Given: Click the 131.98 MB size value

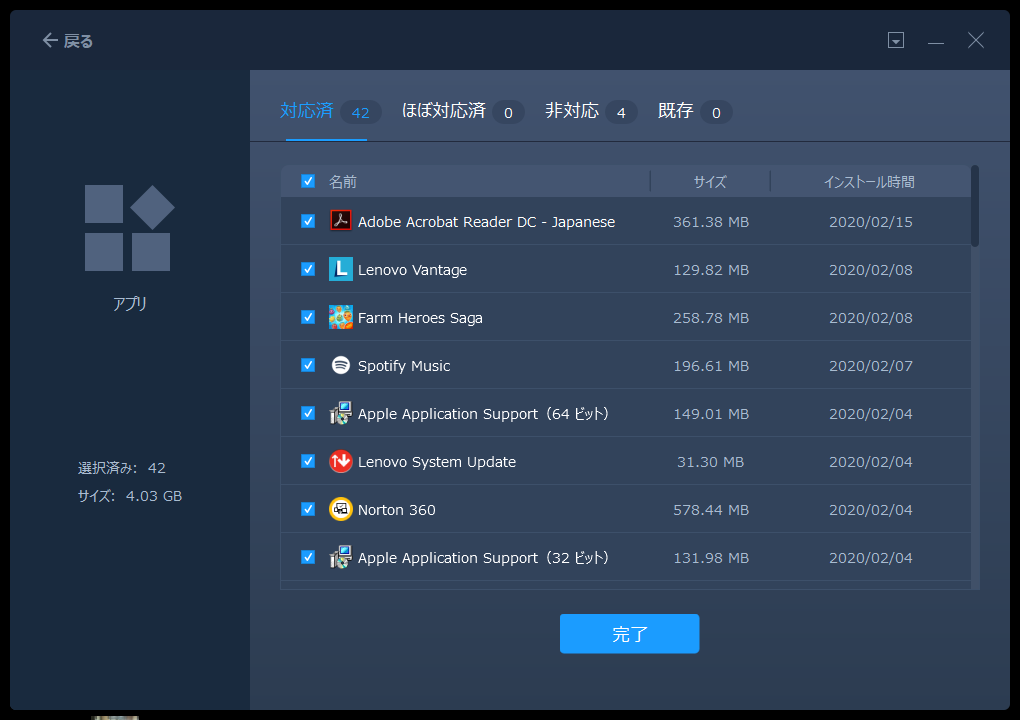Looking at the screenshot, I should (710, 558).
